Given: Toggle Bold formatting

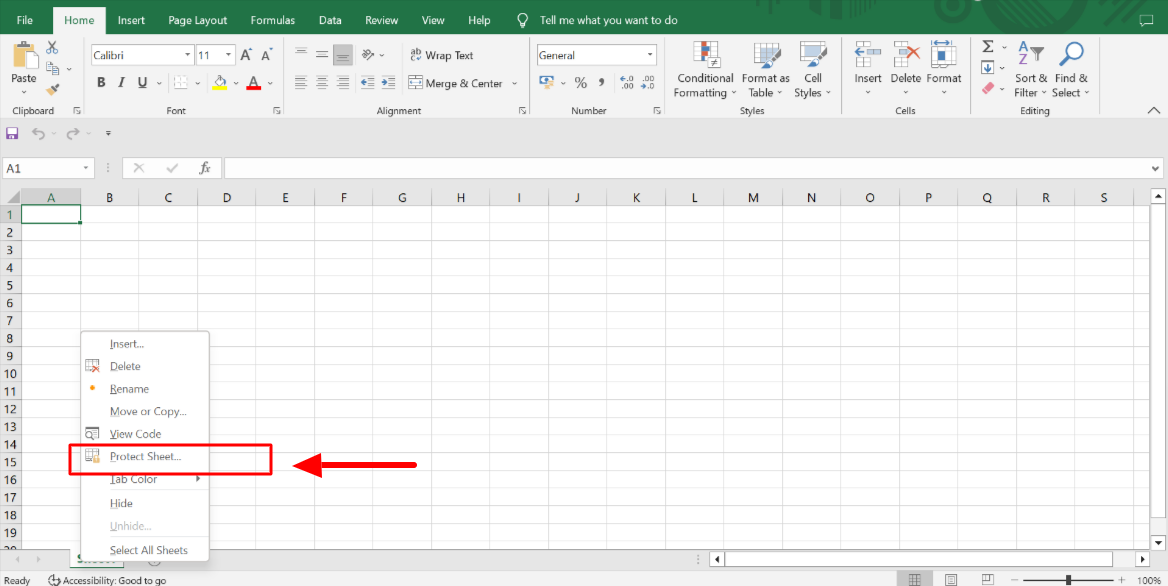Looking at the screenshot, I should click(x=101, y=83).
